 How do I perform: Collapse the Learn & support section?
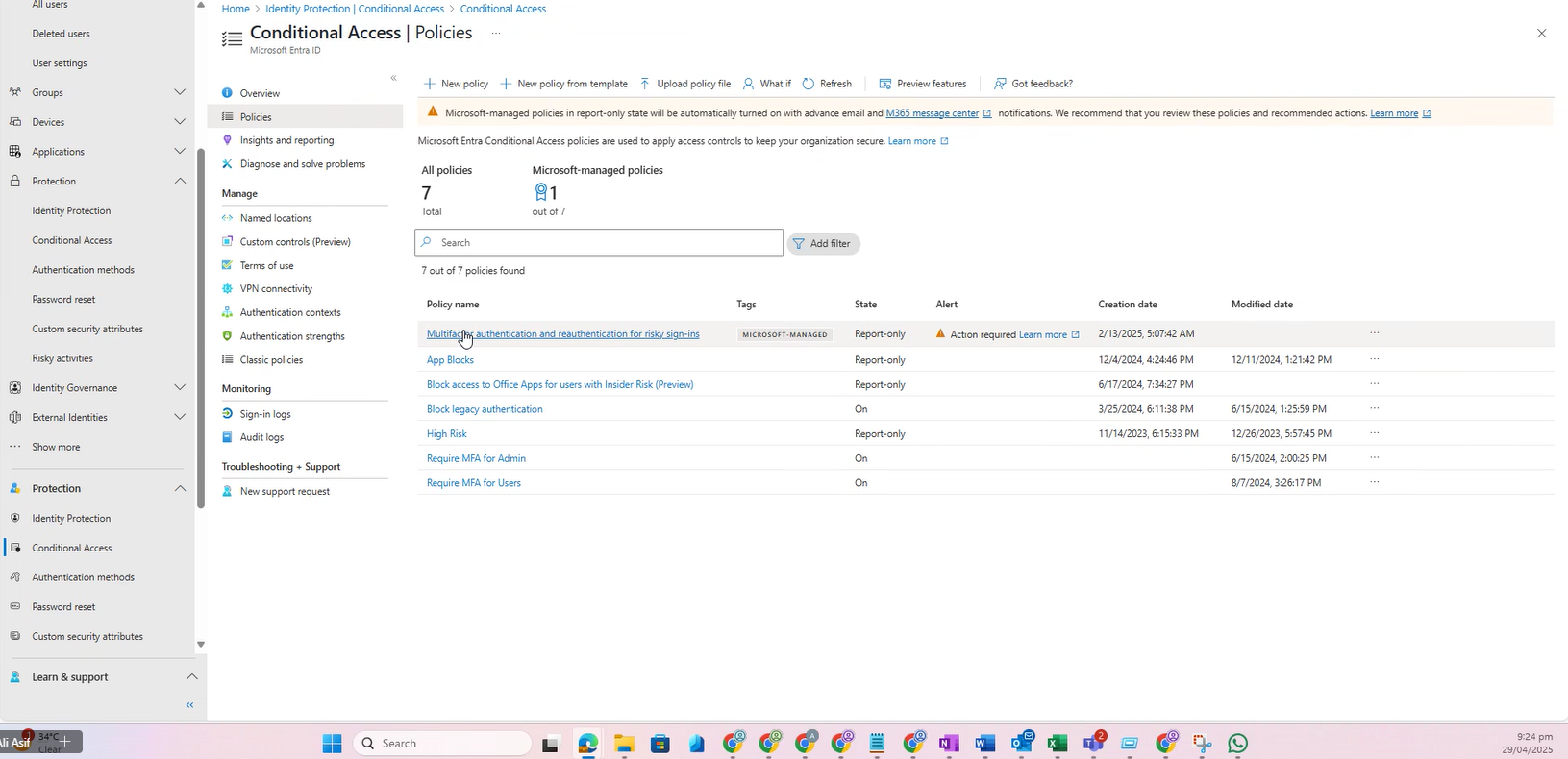(191, 677)
